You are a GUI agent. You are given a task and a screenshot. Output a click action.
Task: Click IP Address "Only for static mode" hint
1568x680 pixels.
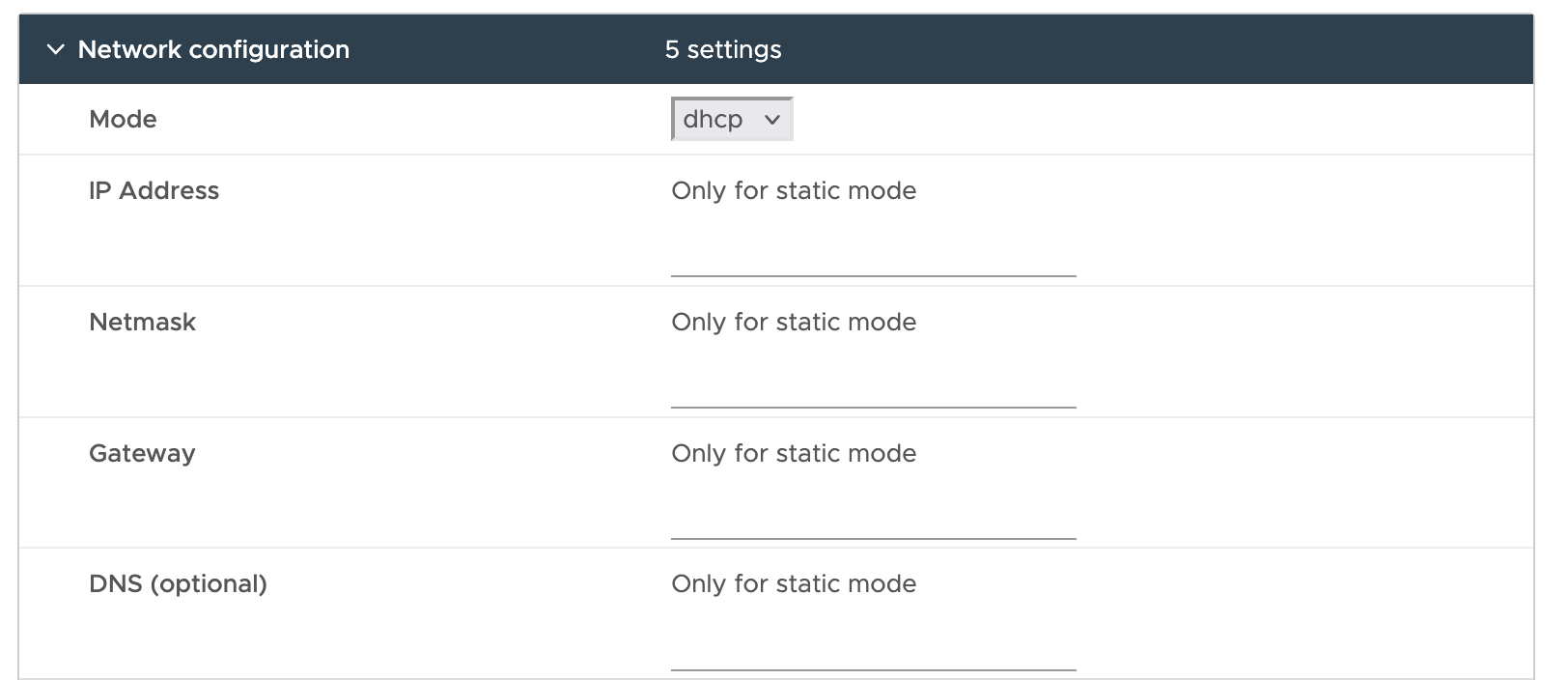click(x=794, y=190)
